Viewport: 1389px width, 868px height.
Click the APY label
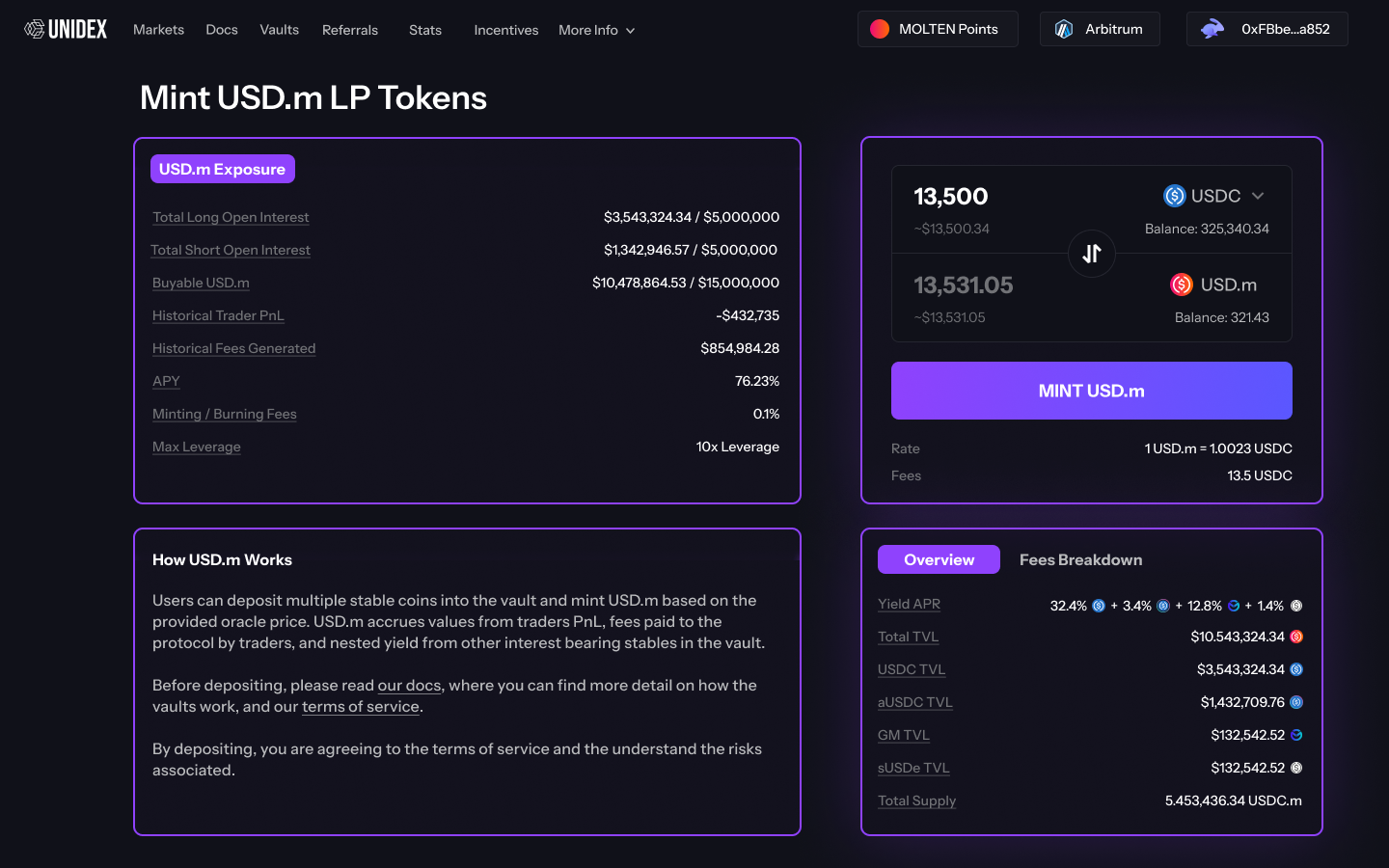click(166, 381)
